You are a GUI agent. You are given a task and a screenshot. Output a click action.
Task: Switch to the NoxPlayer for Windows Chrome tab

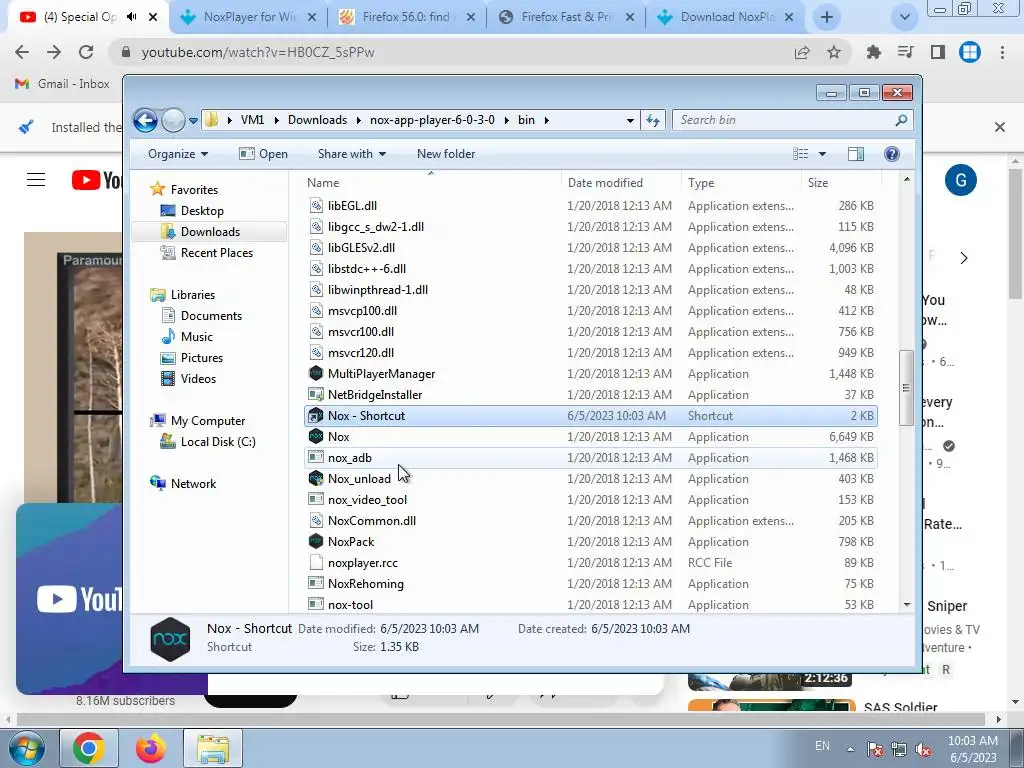250,17
